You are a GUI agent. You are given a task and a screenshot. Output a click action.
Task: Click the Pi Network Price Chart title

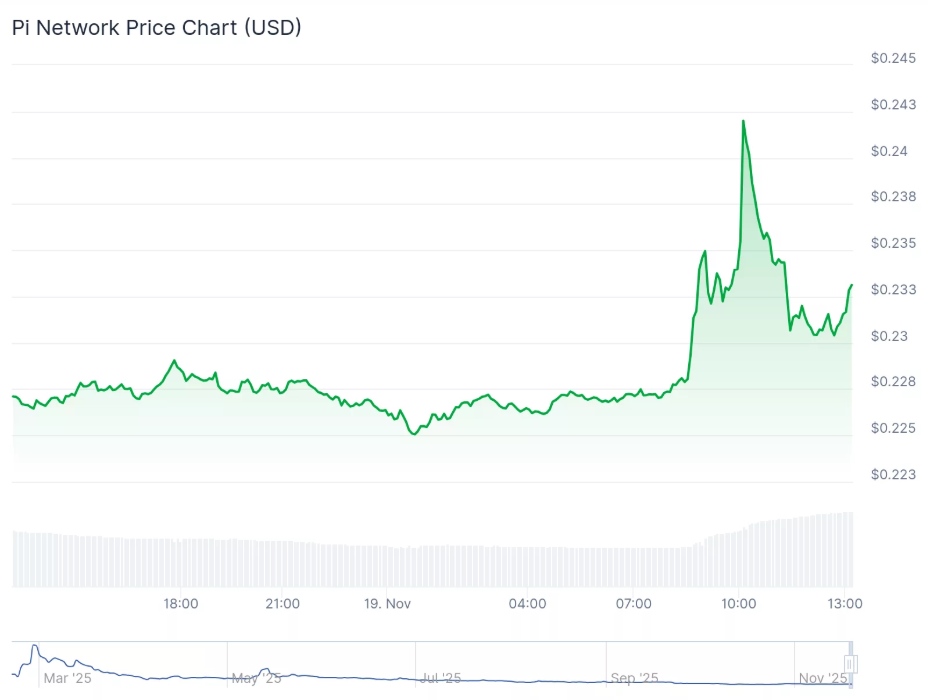tap(157, 27)
